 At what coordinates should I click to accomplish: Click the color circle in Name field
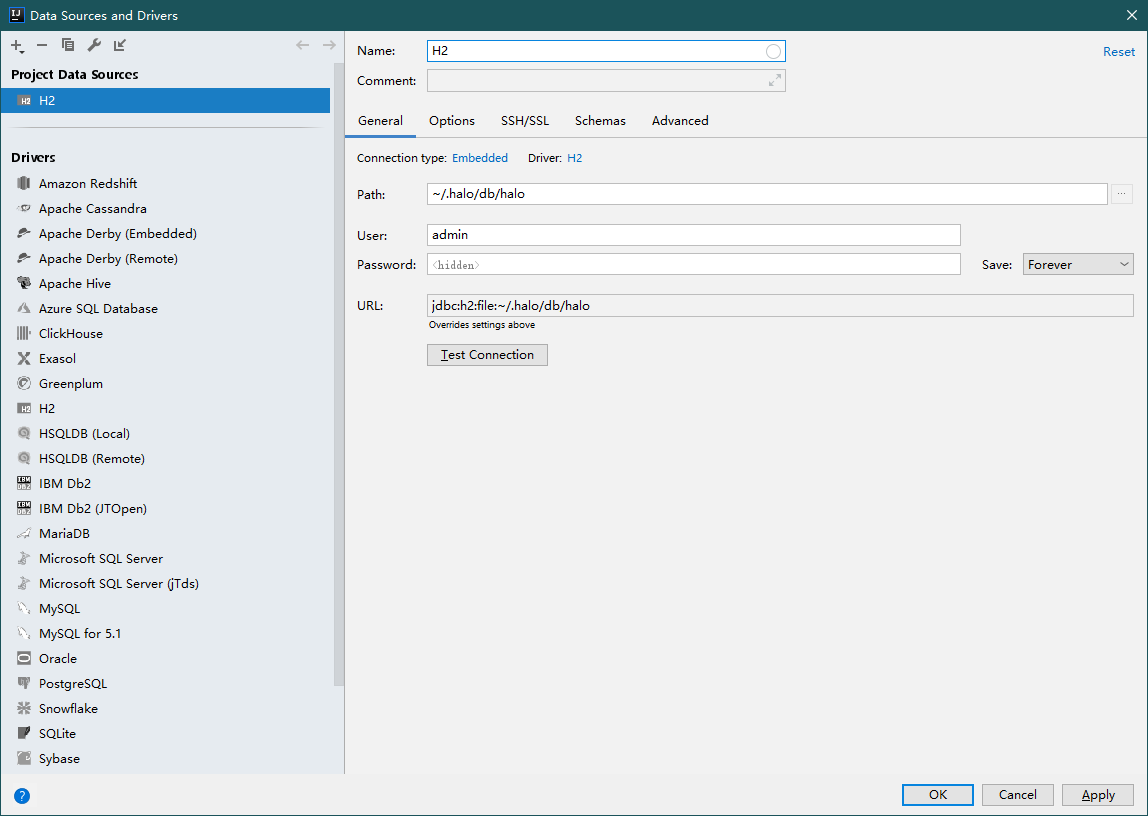[774, 52]
